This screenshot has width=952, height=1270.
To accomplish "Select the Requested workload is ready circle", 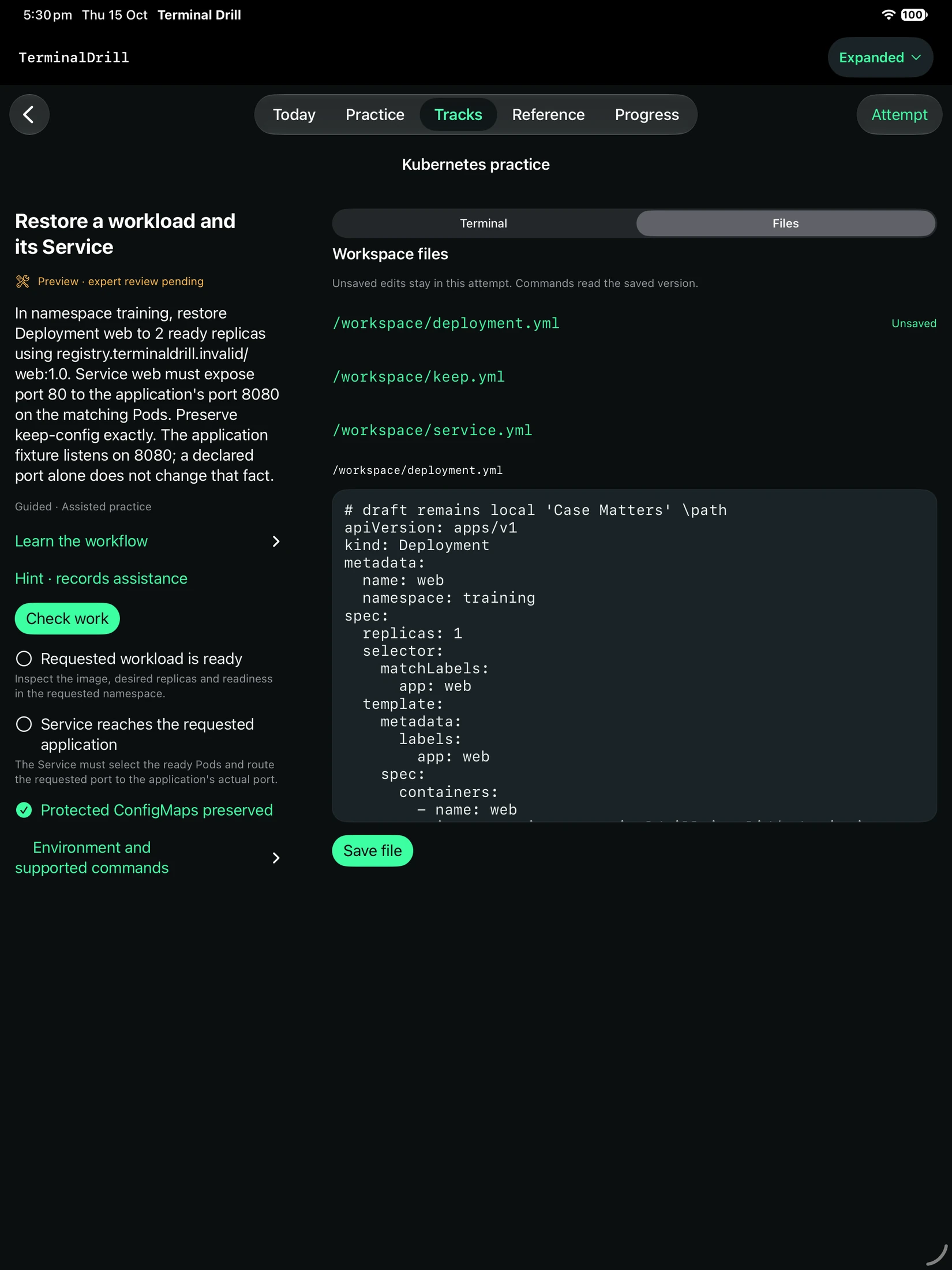I will coord(24,659).
